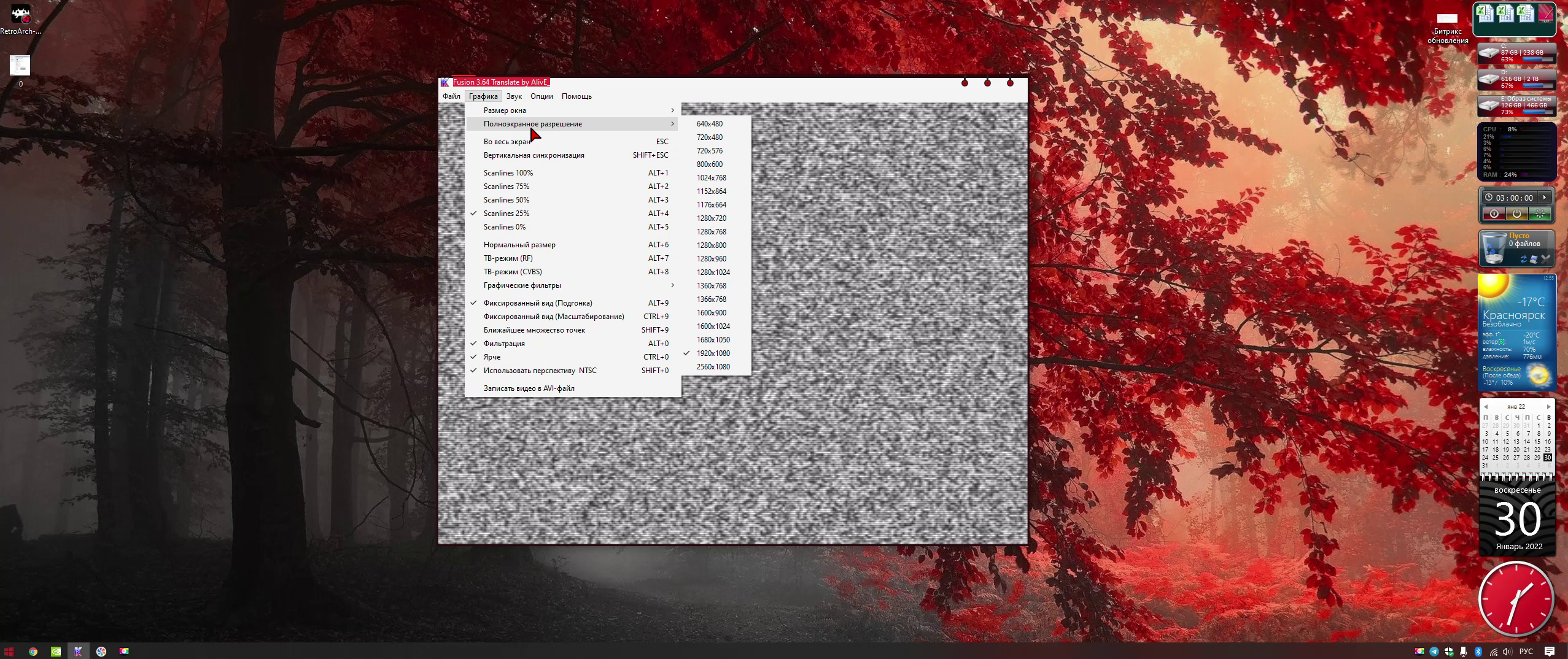The height and width of the screenshot is (659, 1568).
Task: Click the red analog clock gadget
Action: [x=1516, y=598]
